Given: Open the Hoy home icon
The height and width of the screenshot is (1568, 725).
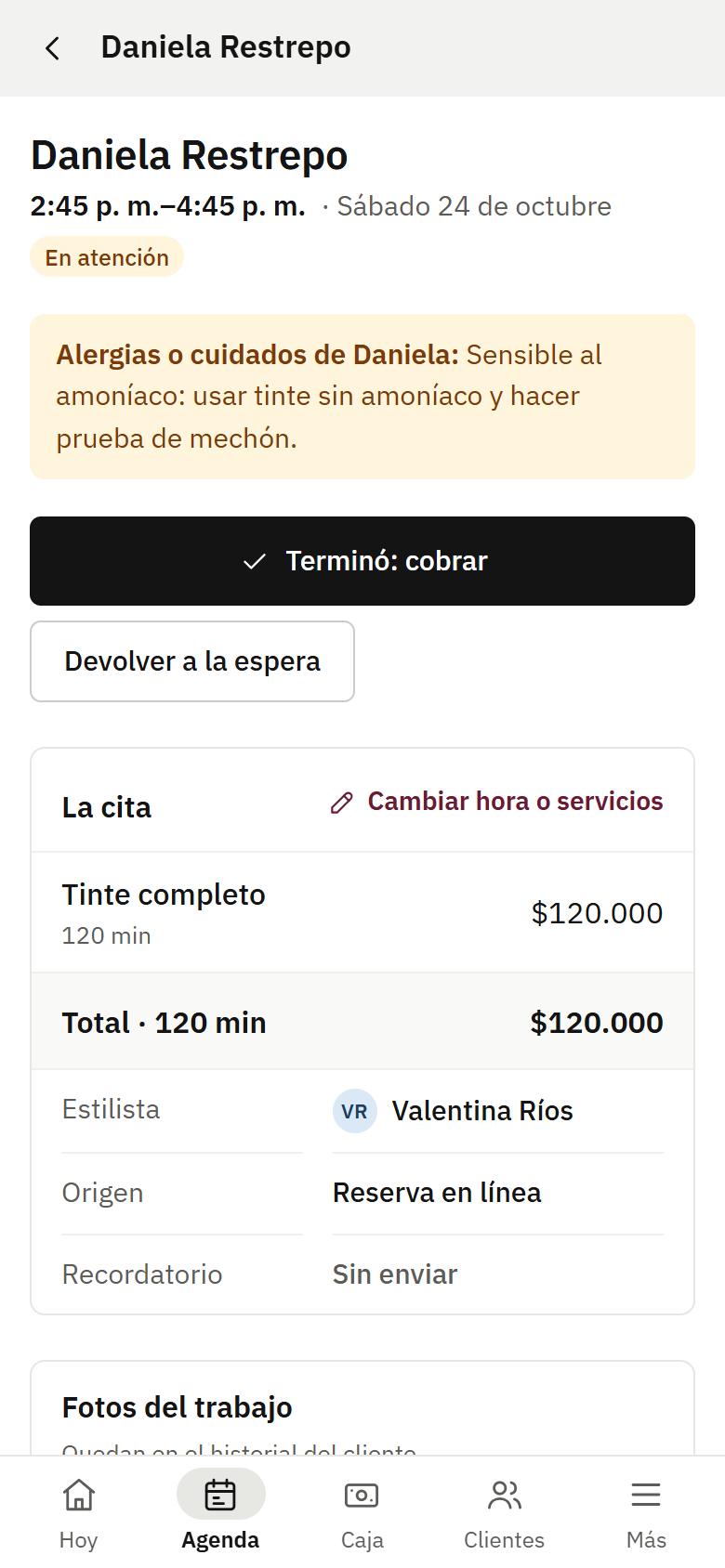Looking at the screenshot, I should [78, 1495].
